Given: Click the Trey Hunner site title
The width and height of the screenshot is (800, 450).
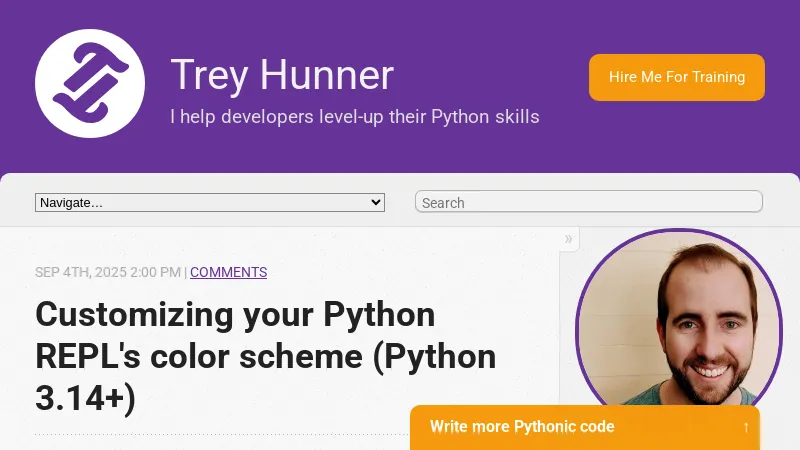Looking at the screenshot, I should point(282,76).
